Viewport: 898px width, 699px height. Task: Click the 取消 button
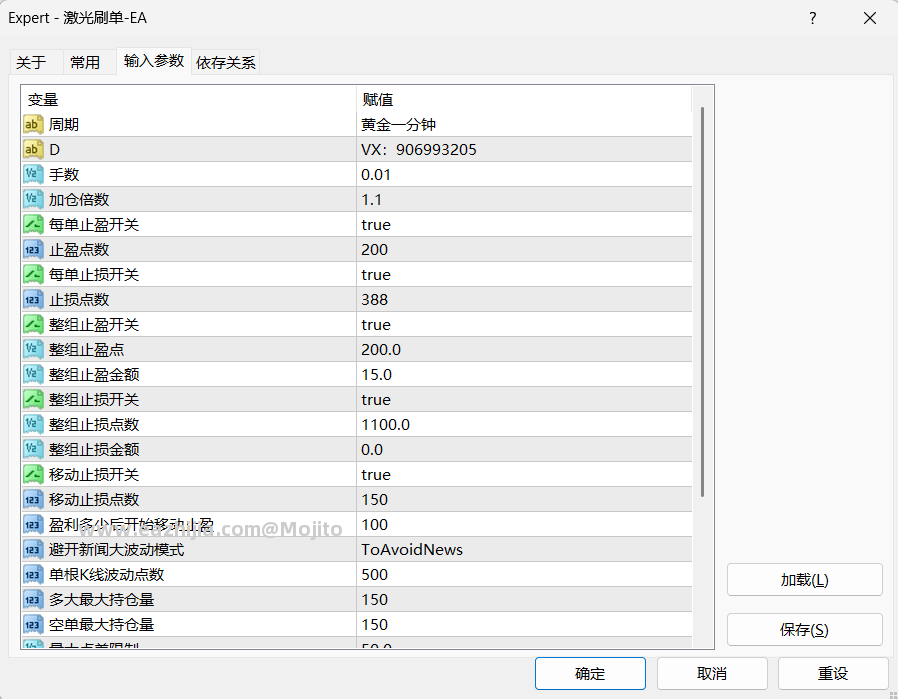coord(712,673)
